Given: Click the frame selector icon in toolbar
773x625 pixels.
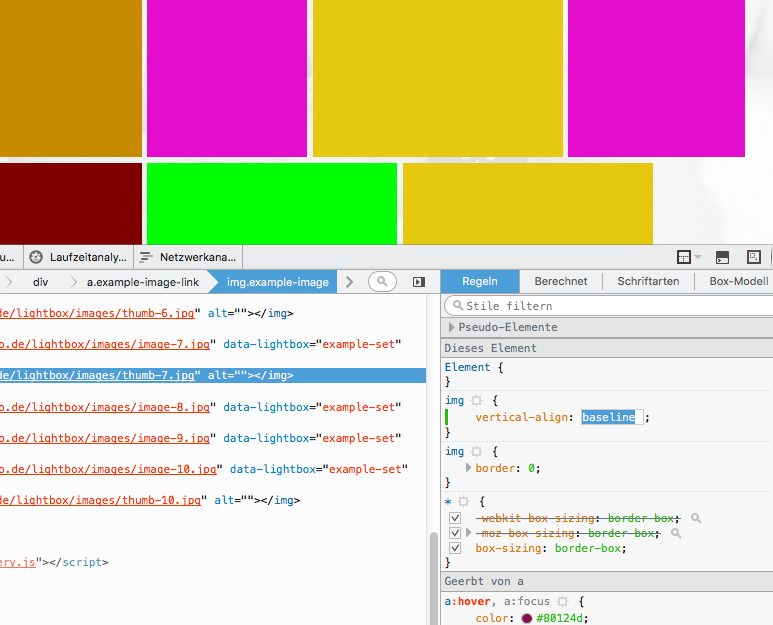Looking at the screenshot, I should pyautogui.click(x=684, y=257).
